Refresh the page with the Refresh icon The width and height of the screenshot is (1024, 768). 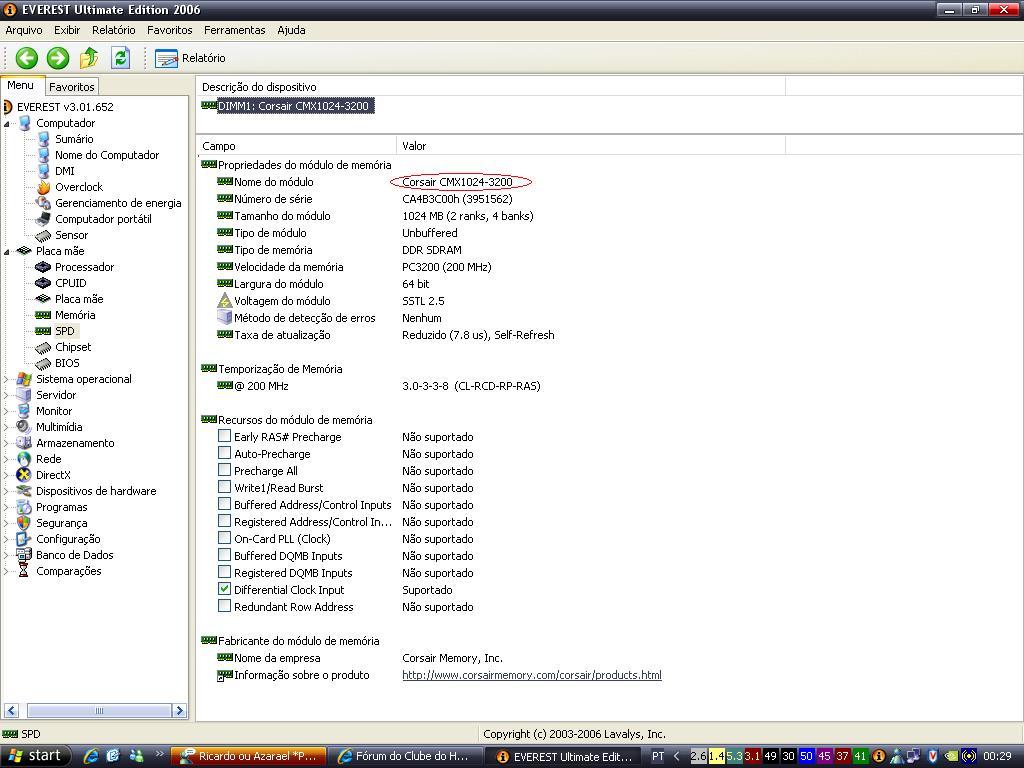click(120, 58)
